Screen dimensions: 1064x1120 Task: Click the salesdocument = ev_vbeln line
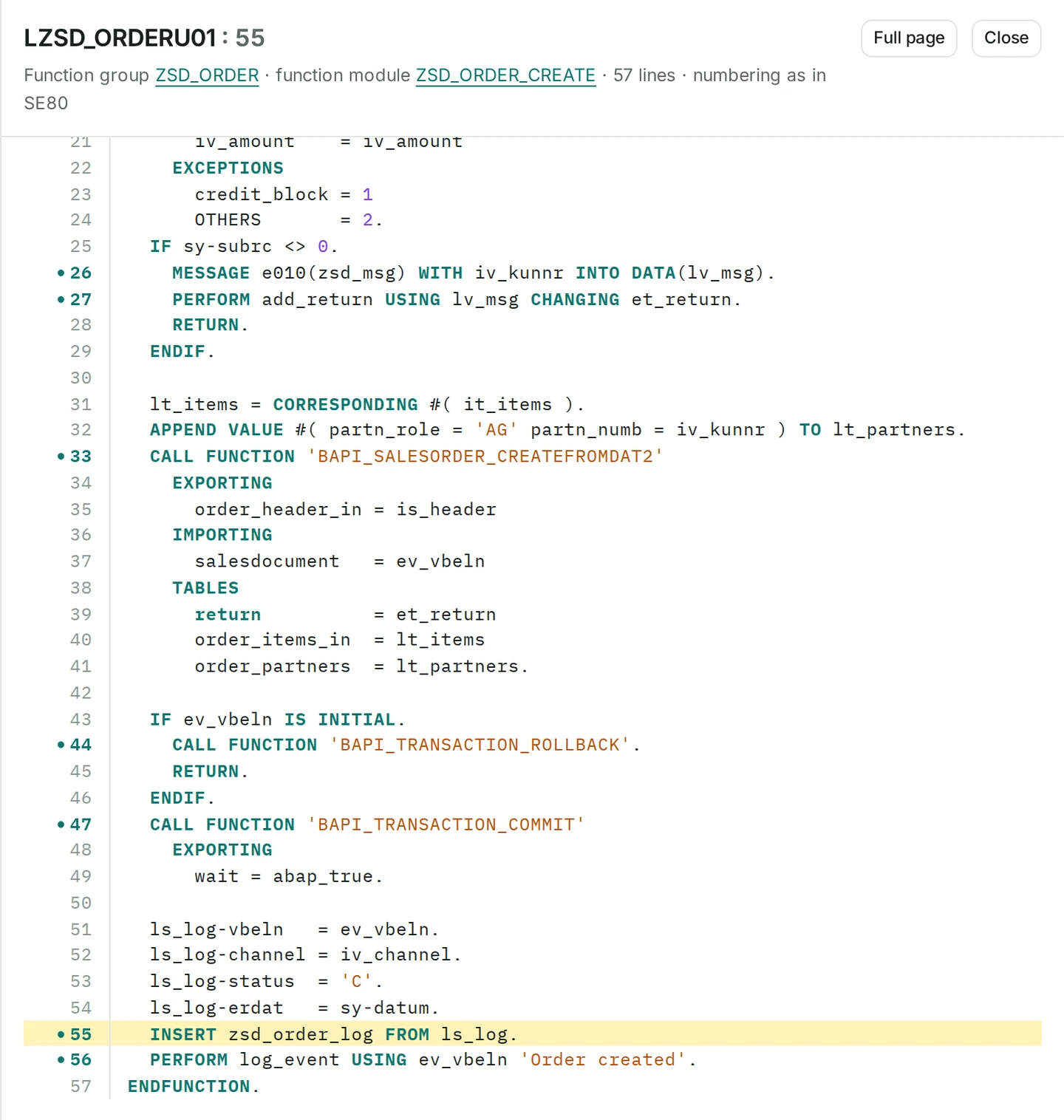point(340,561)
